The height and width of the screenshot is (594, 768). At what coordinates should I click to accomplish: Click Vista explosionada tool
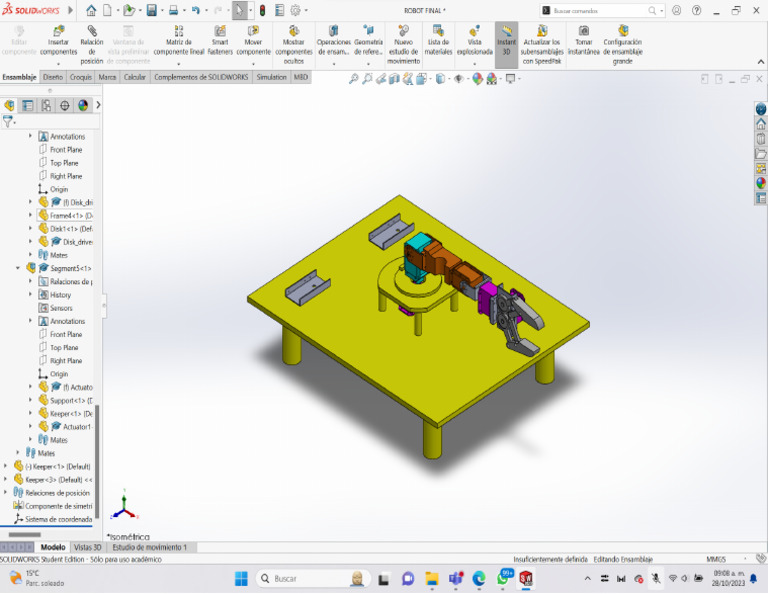474,42
